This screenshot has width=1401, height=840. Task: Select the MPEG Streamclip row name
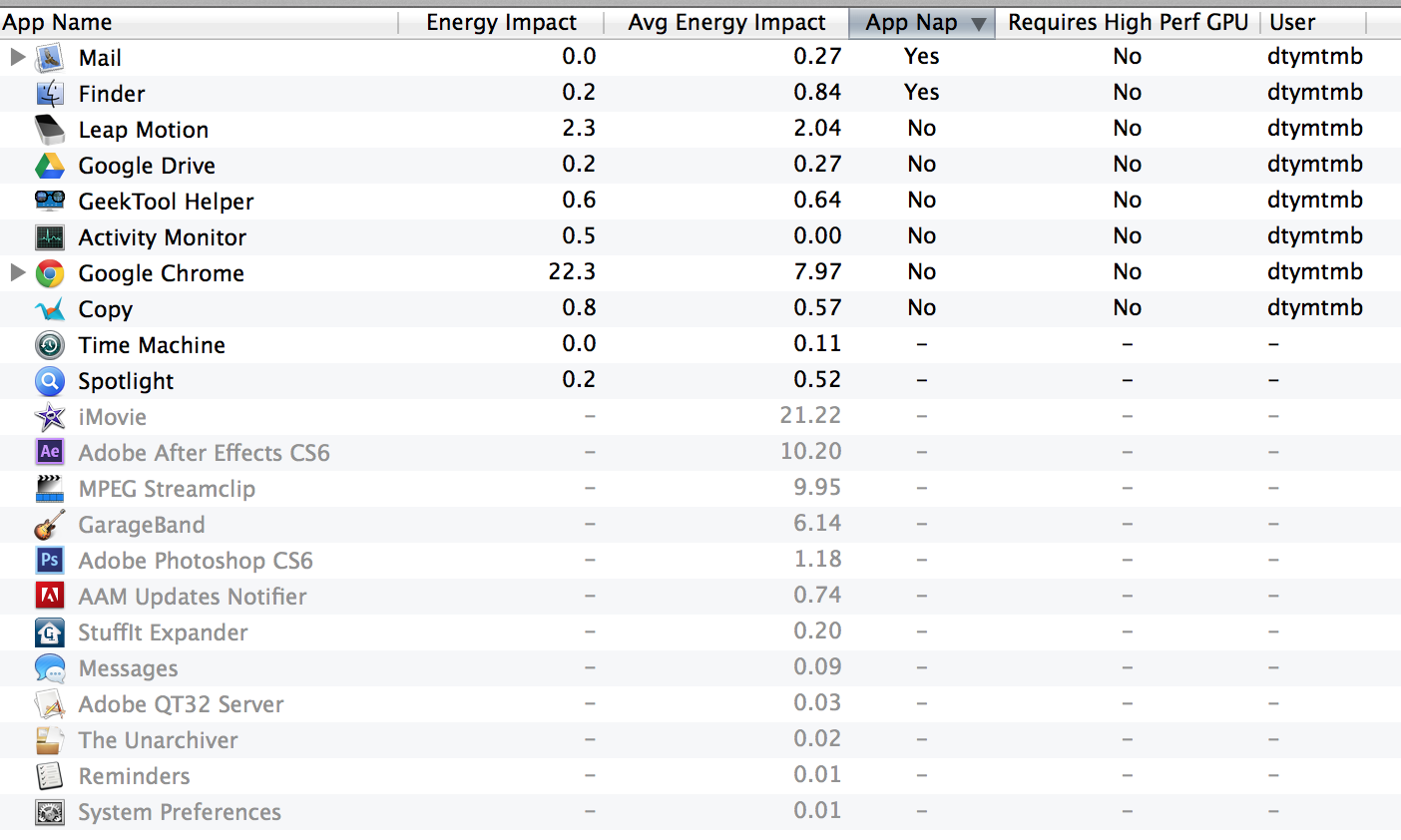[167, 489]
